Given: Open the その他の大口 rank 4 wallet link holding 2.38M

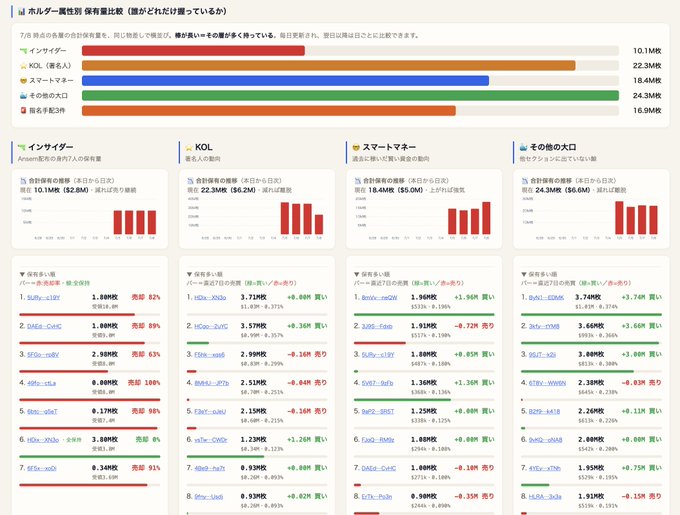Looking at the screenshot, I should tap(547, 383).
